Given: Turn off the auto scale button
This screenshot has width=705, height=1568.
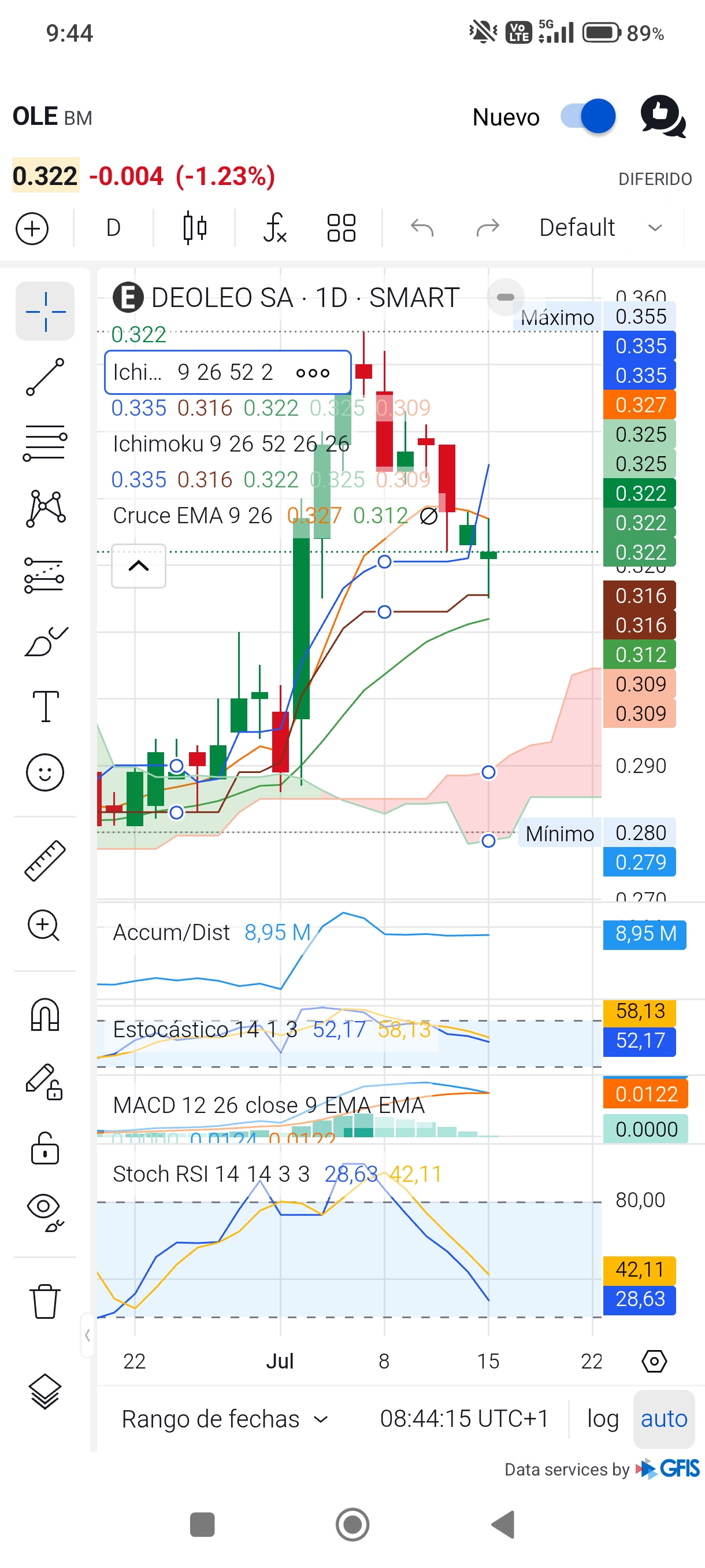Looking at the screenshot, I should pyautogui.click(x=663, y=1419).
